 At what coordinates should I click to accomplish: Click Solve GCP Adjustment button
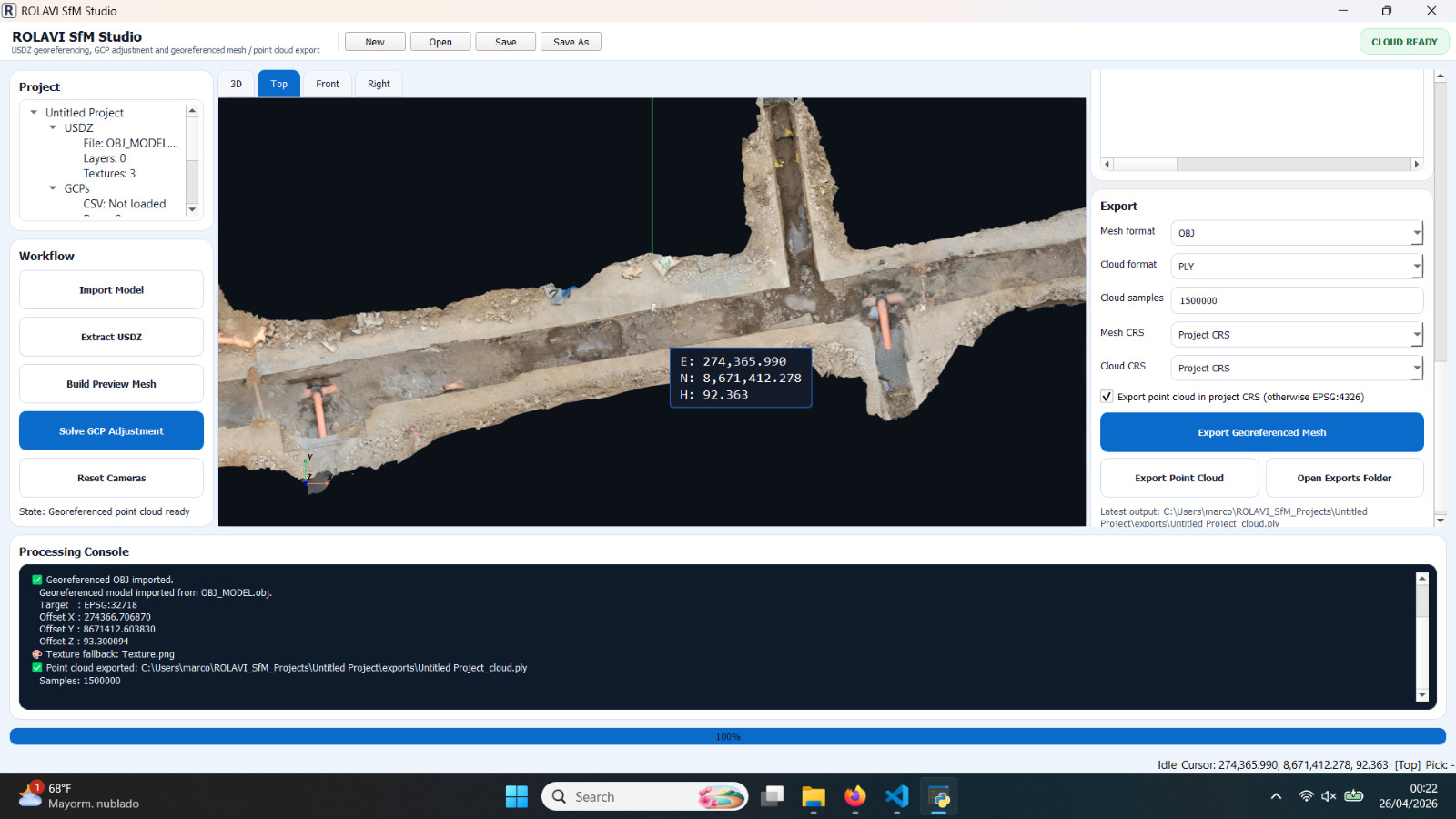(x=111, y=431)
